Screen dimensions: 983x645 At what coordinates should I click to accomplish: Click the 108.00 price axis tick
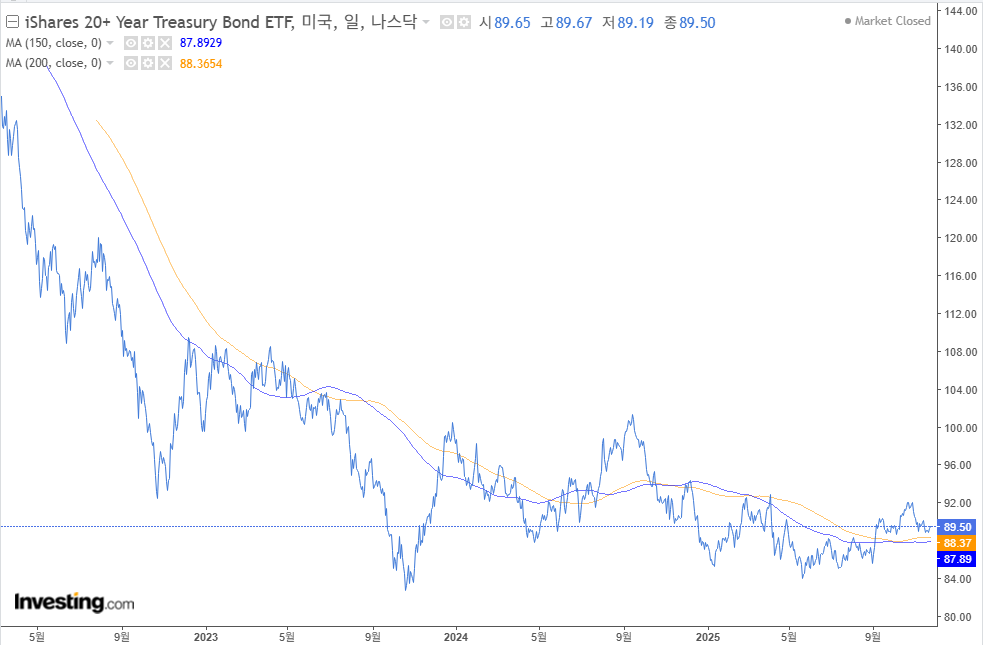coord(960,352)
